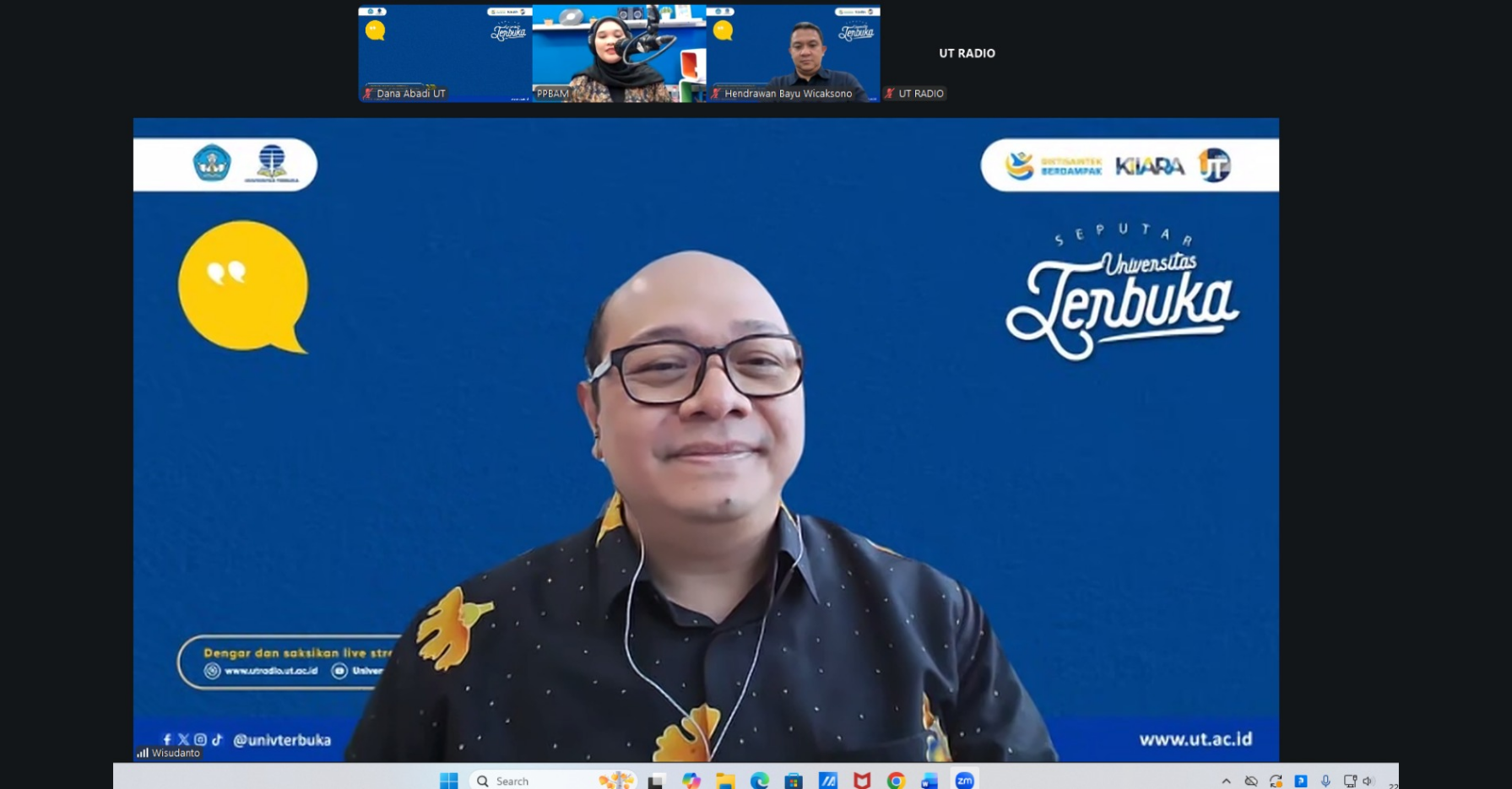This screenshot has height=789, width=1512.
Task: Expand the hidden system tray icons chevron
Action: click(1226, 781)
